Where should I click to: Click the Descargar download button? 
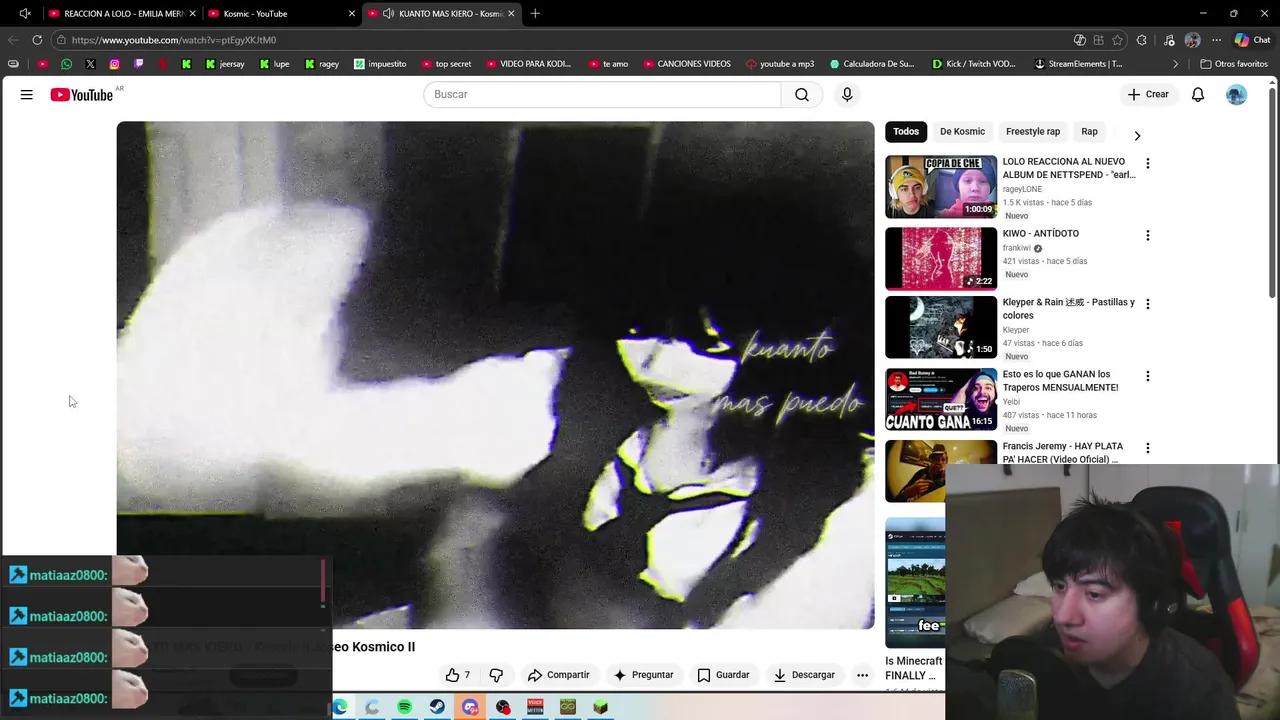click(804, 675)
